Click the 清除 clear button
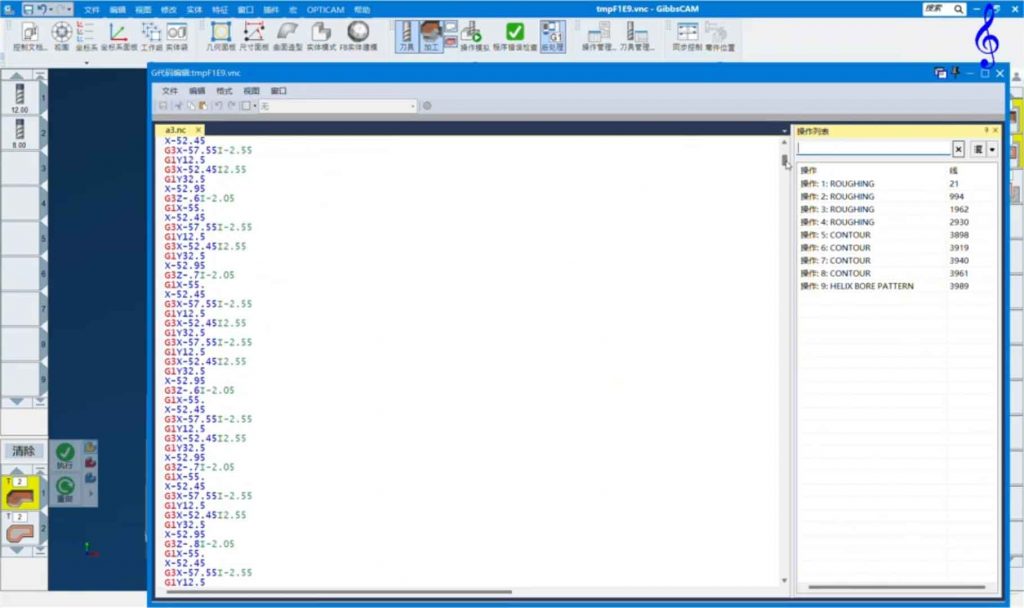Viewport: 1024px width, 608px height. click(x=23, y=451)
